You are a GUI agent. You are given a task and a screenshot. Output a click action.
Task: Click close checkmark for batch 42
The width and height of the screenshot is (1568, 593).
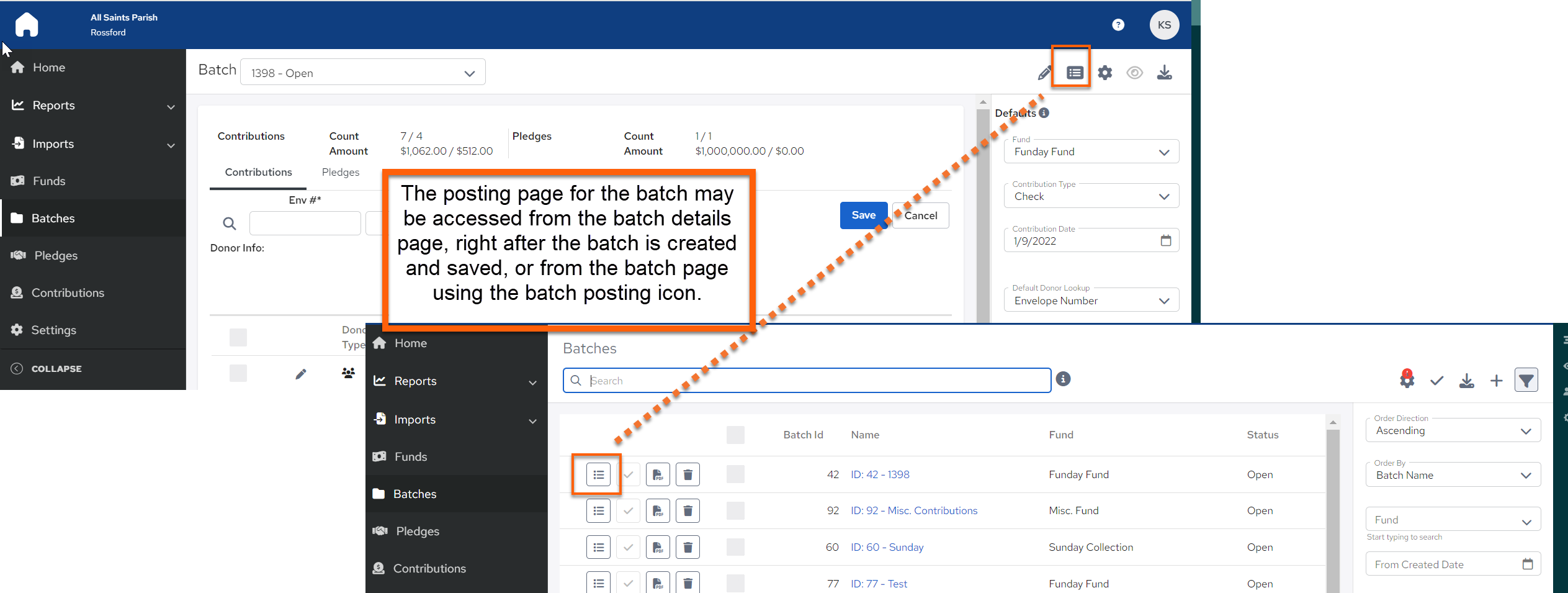pyautogui.click(x=628, y=474)
